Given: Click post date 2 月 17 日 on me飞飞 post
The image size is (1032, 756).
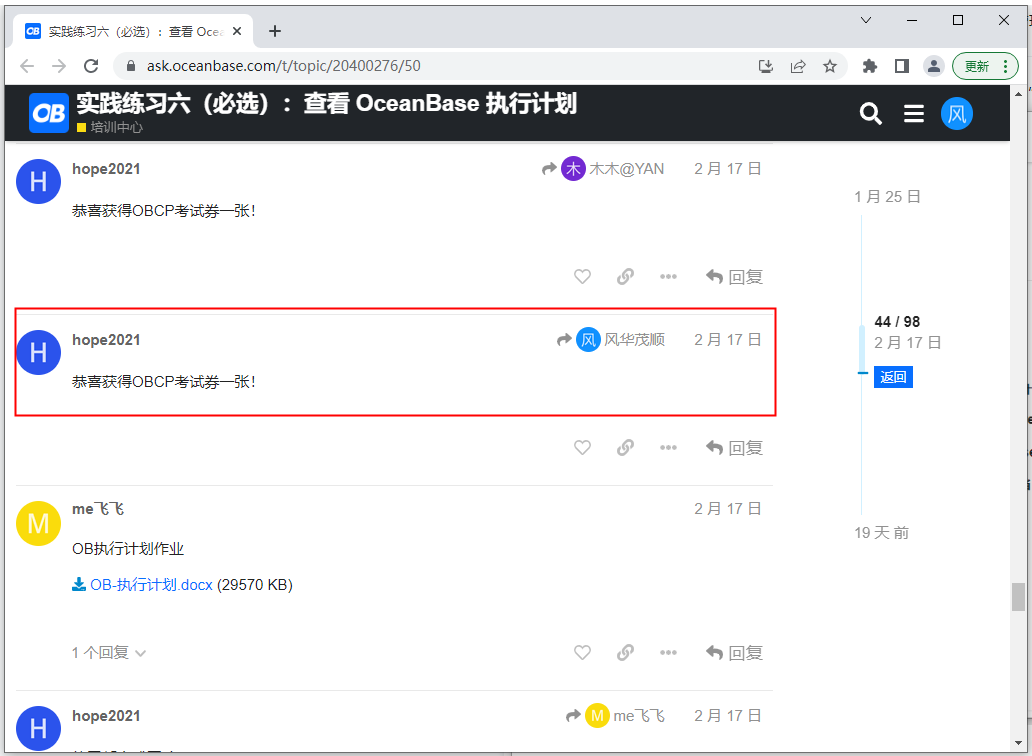Looking at the screenshot, I should coord(727,509).
